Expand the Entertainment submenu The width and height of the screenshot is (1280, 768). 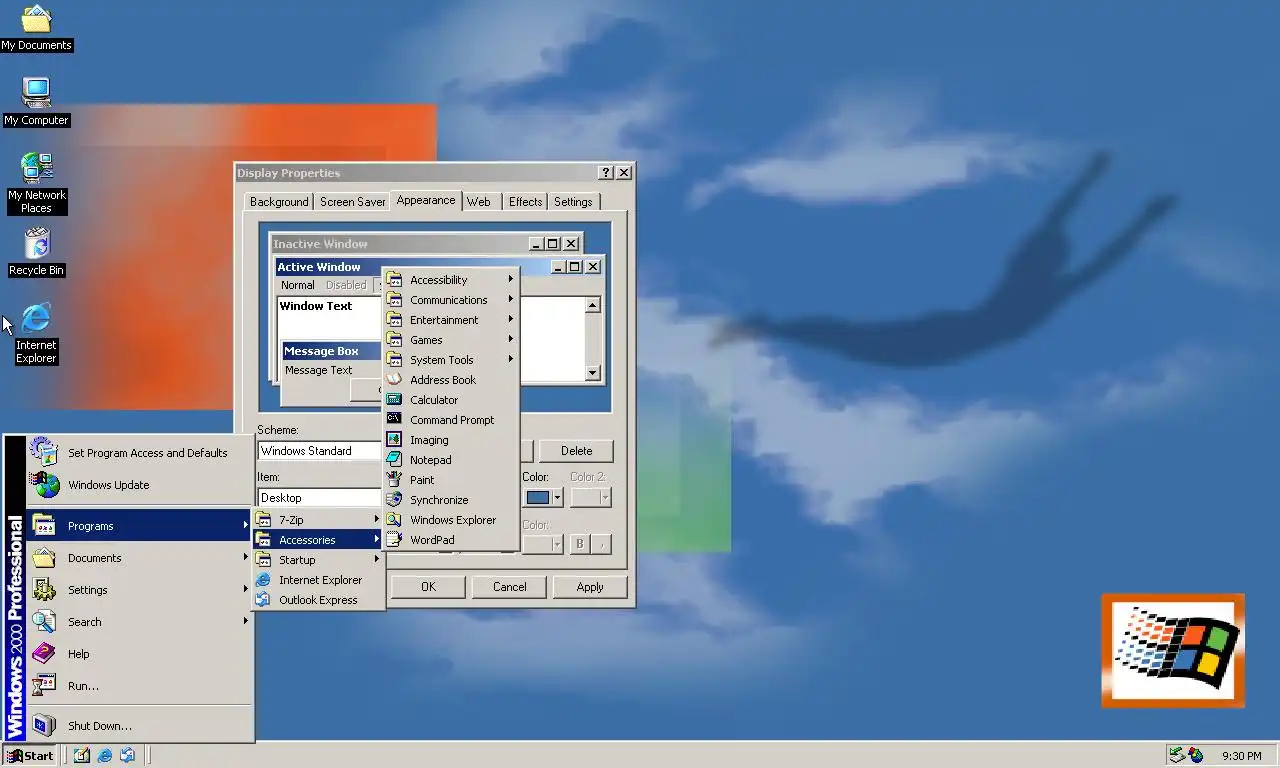(x=450, y=320)
